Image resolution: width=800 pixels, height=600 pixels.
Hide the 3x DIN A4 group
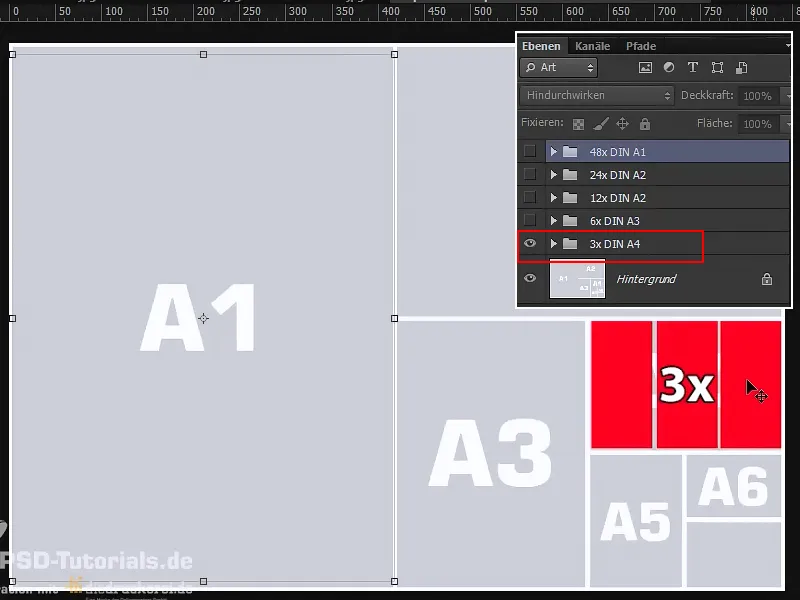pos(530,243)
